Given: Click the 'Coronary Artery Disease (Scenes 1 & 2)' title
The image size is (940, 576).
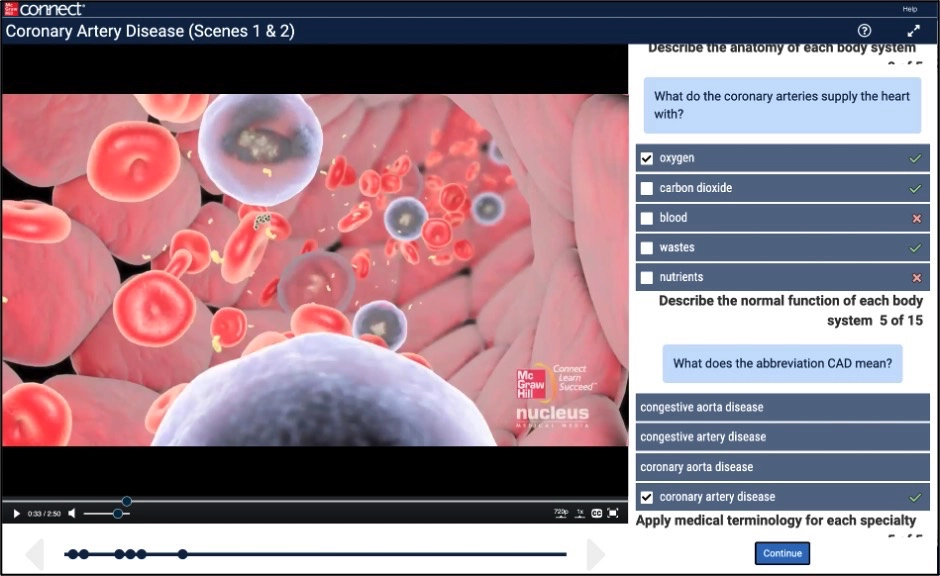Looking at the screenshot, I should pyautogui.click(x=150, y=31).
